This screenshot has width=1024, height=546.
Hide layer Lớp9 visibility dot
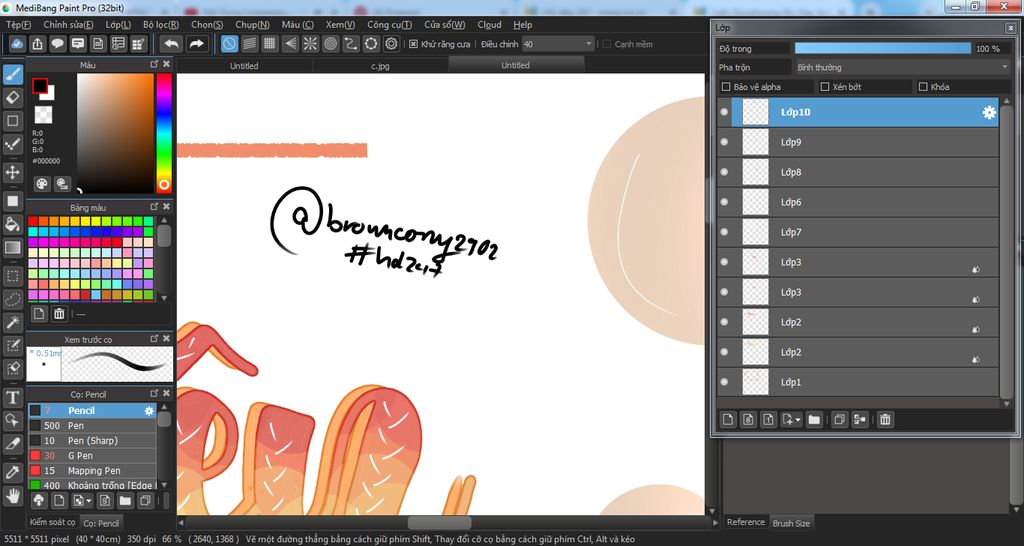724,142
